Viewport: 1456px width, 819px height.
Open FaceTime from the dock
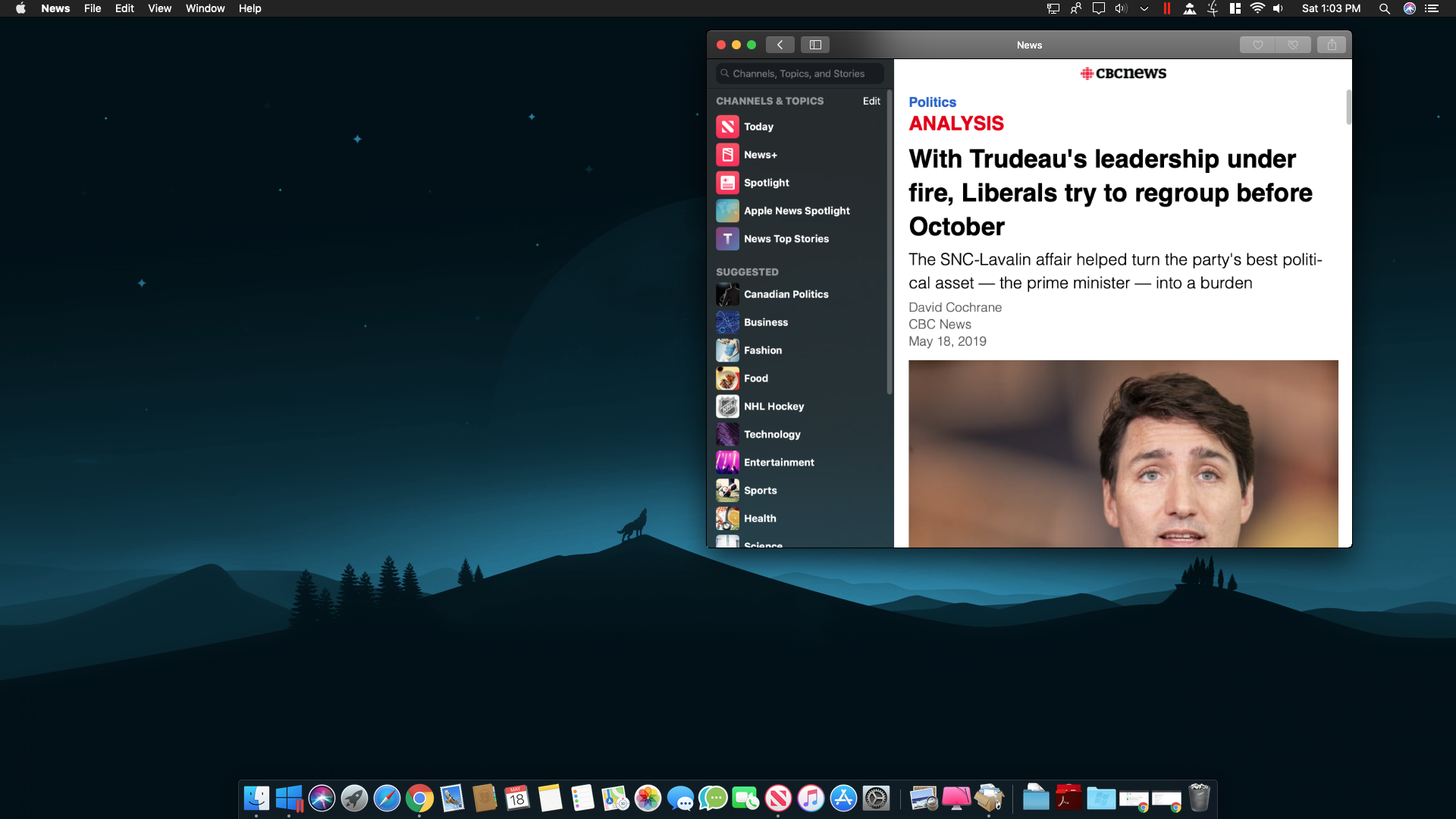[745, 798]
